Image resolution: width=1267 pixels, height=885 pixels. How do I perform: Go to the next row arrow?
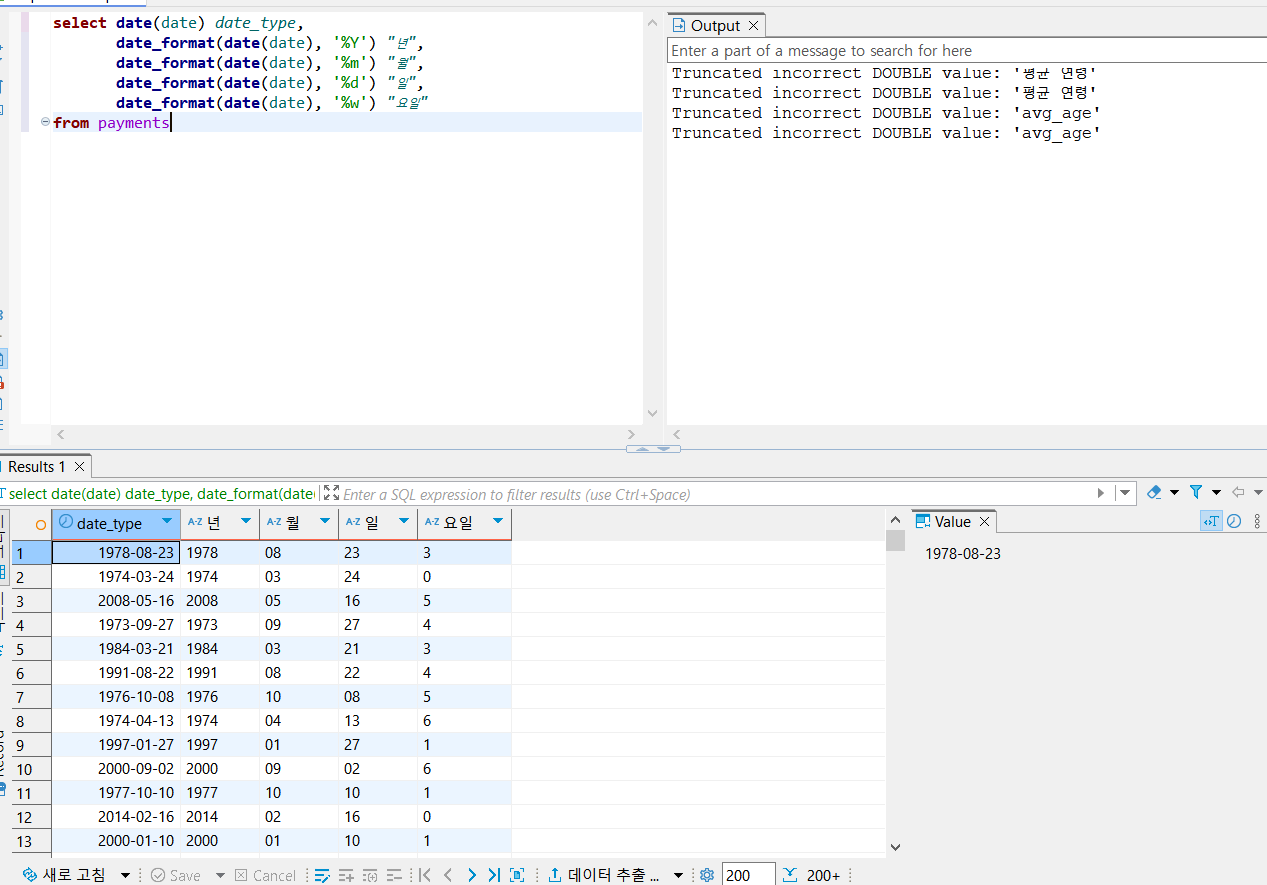click(472, 875)
